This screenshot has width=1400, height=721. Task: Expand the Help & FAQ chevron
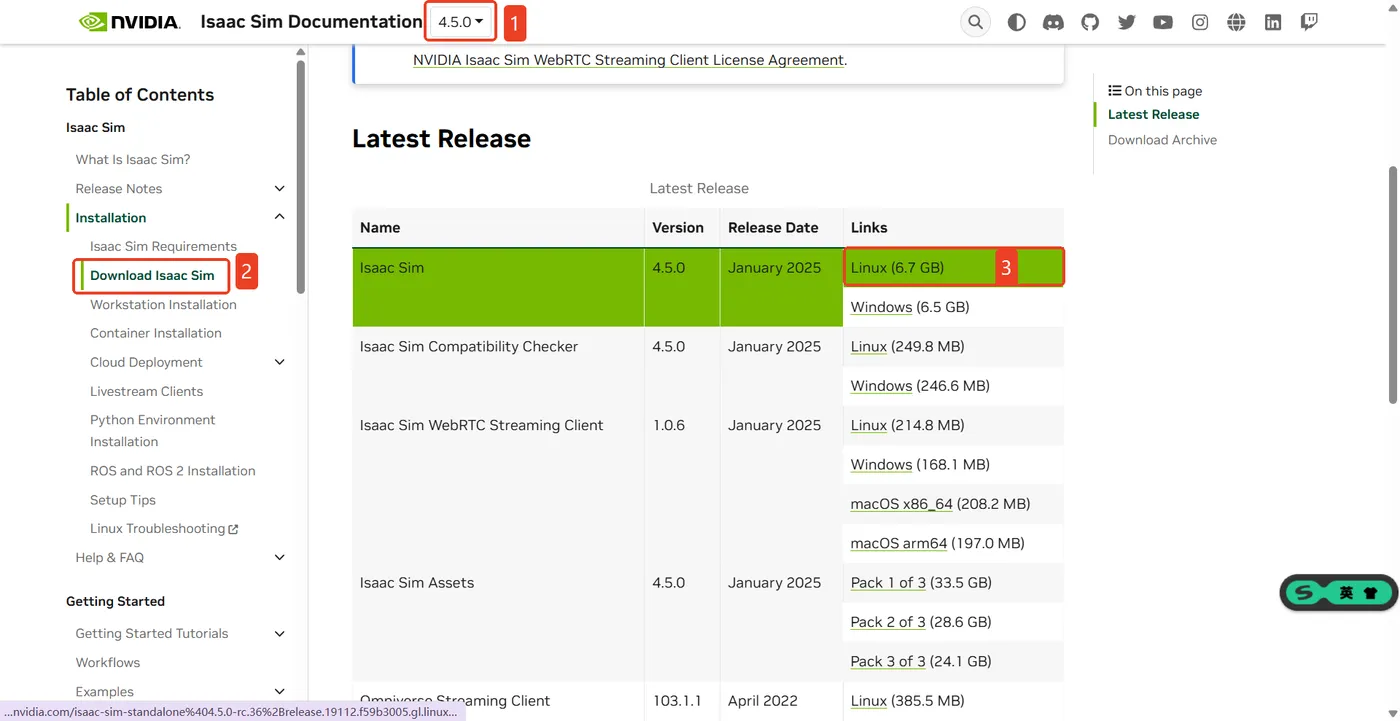pyautogui.click(x=280, y=557)
